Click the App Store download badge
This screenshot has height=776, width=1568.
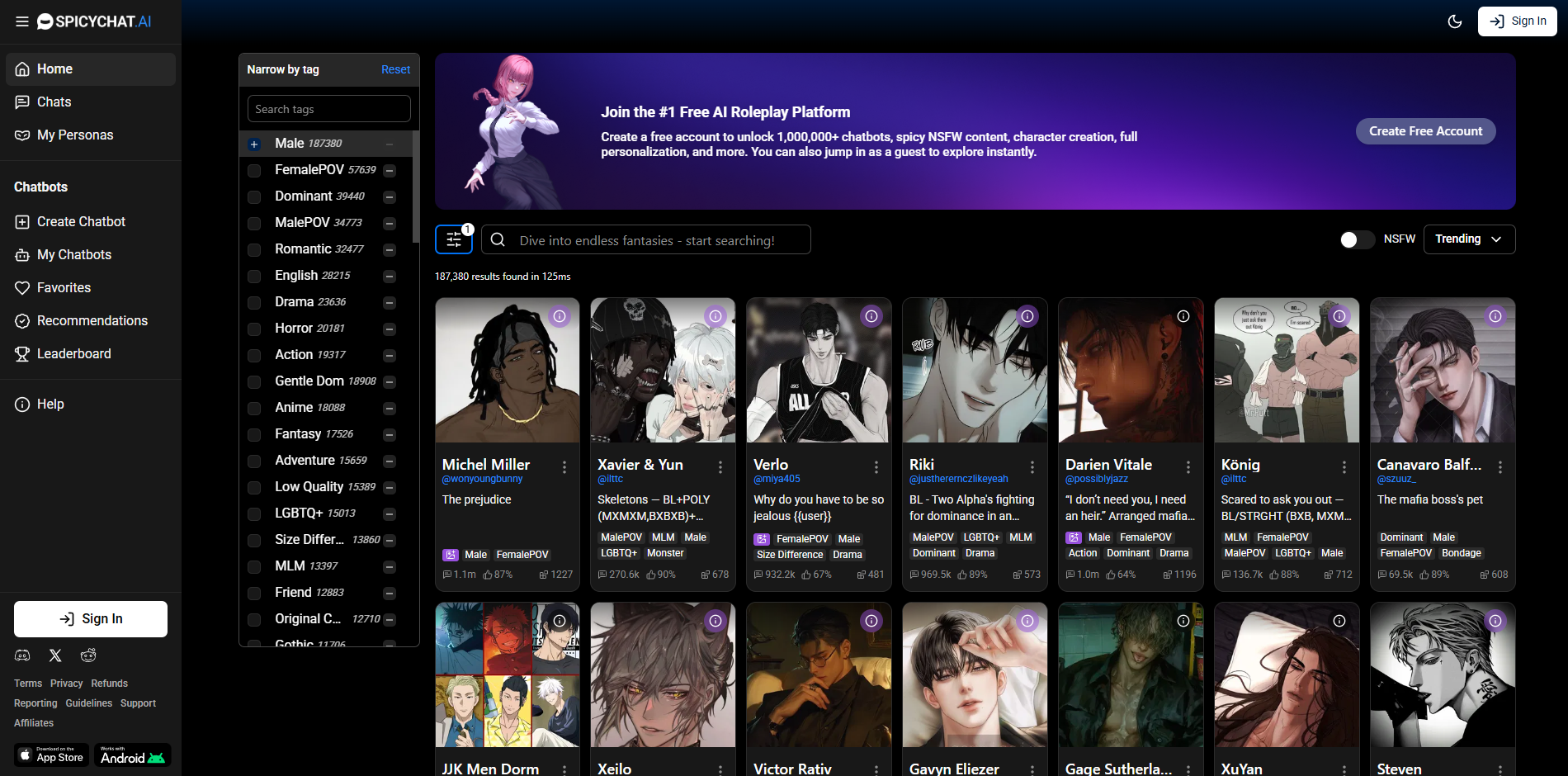tap(51, 755)
